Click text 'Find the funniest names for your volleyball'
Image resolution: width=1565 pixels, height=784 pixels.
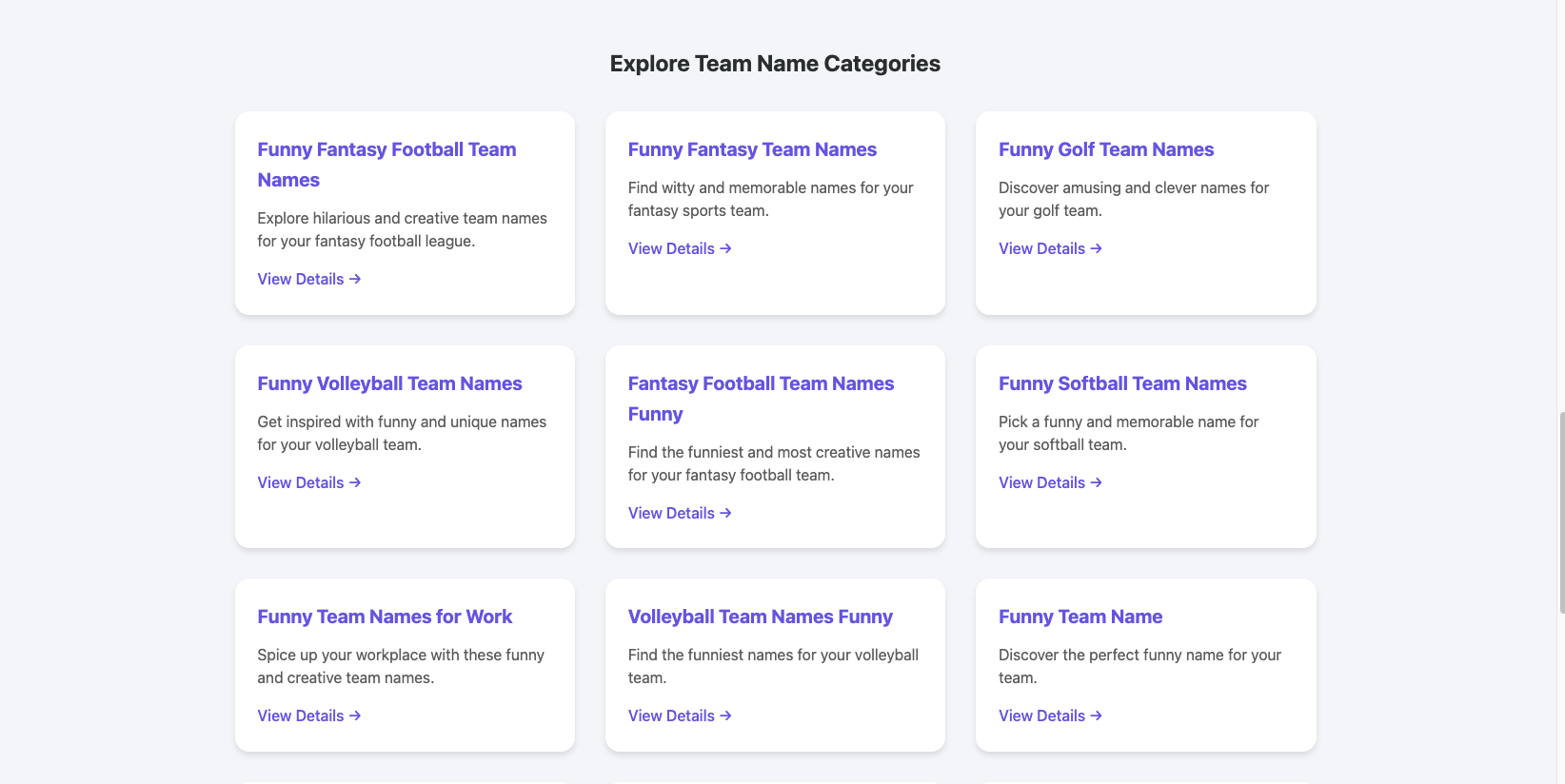(x=773, y=655)
